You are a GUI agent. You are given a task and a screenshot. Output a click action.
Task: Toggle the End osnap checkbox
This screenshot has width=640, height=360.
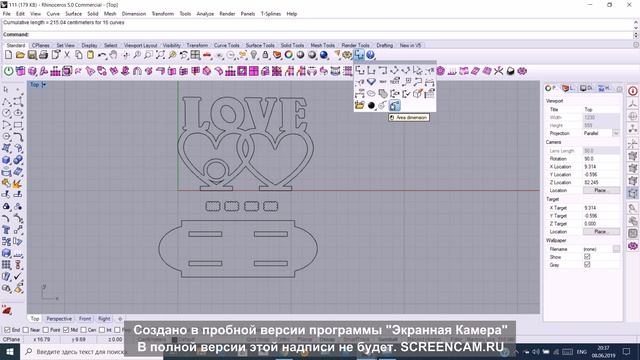pyautogui.click(x=7, y=330)
